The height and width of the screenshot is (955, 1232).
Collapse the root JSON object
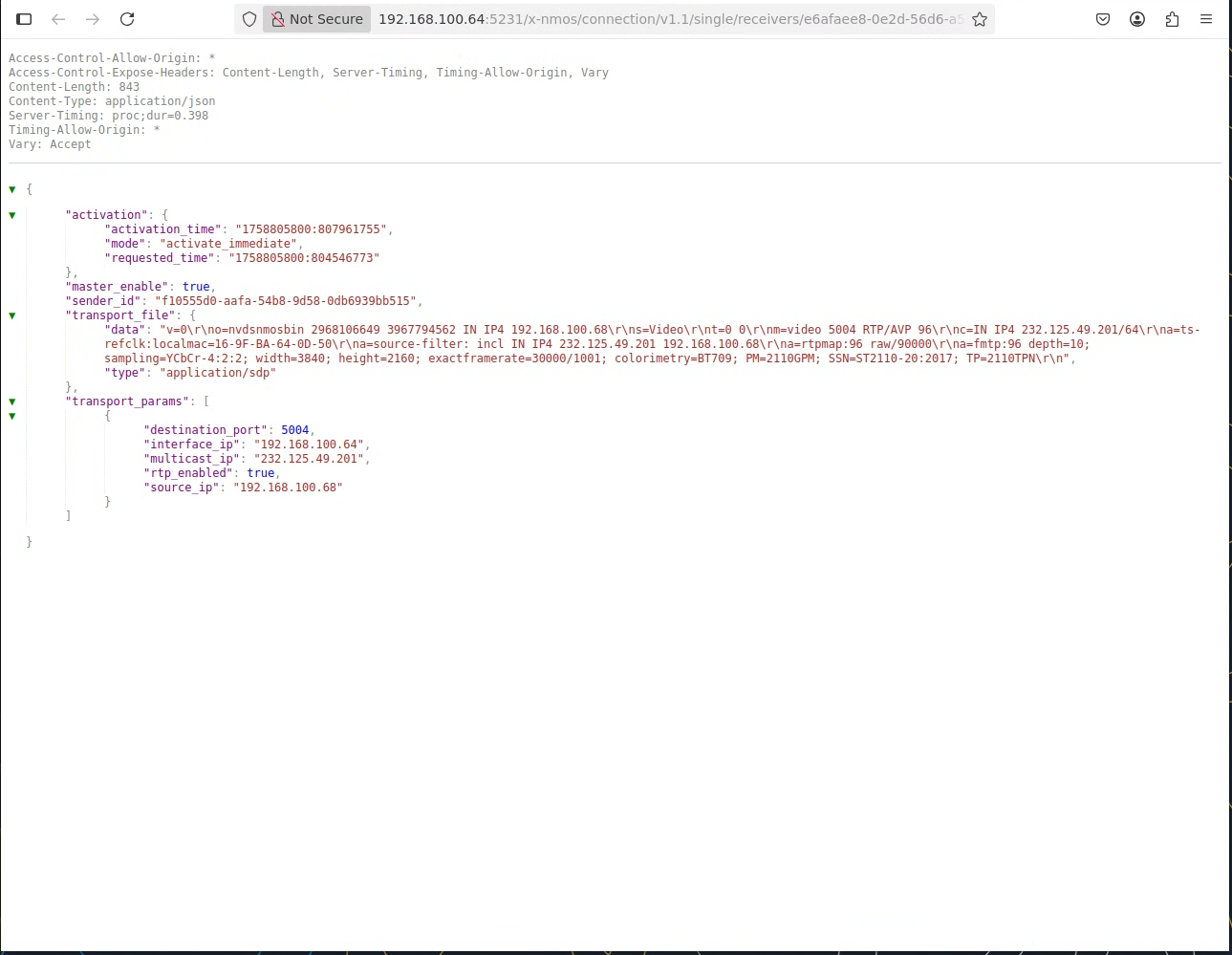tap(12, 189)
